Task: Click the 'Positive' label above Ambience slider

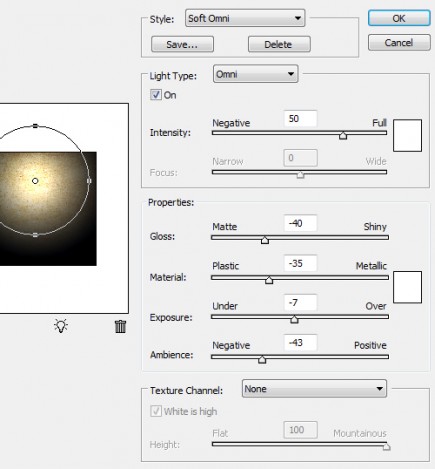Action: [x=370, y=345]
